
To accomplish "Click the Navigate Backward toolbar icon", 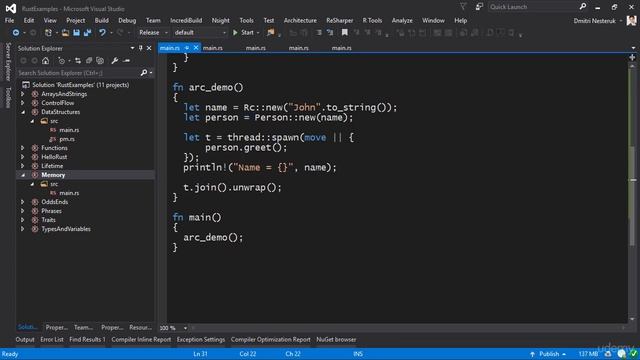I will [x=16, y=33].
